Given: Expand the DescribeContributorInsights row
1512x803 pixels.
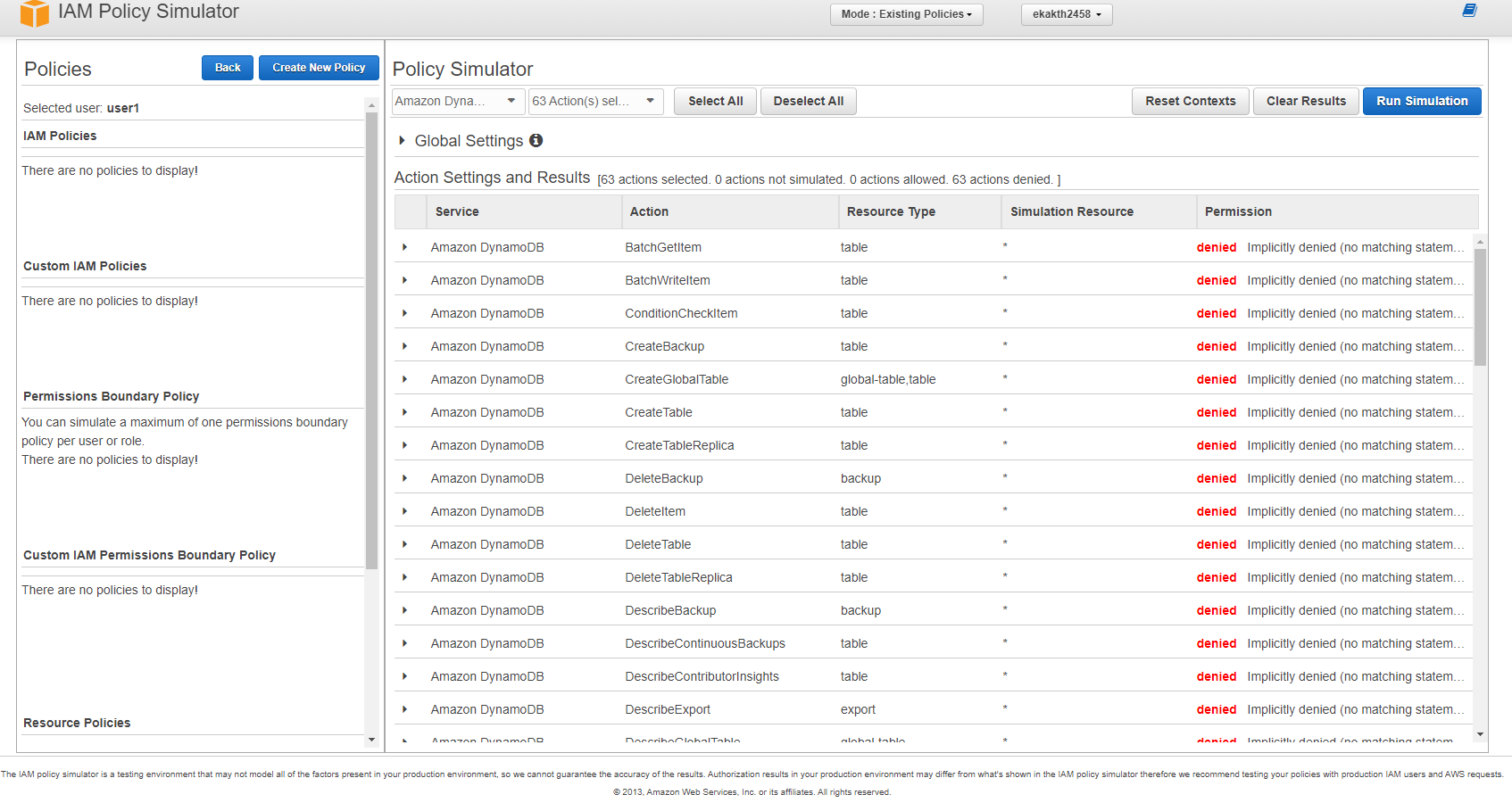Looking at the screenshot, I should coord(404,676).
